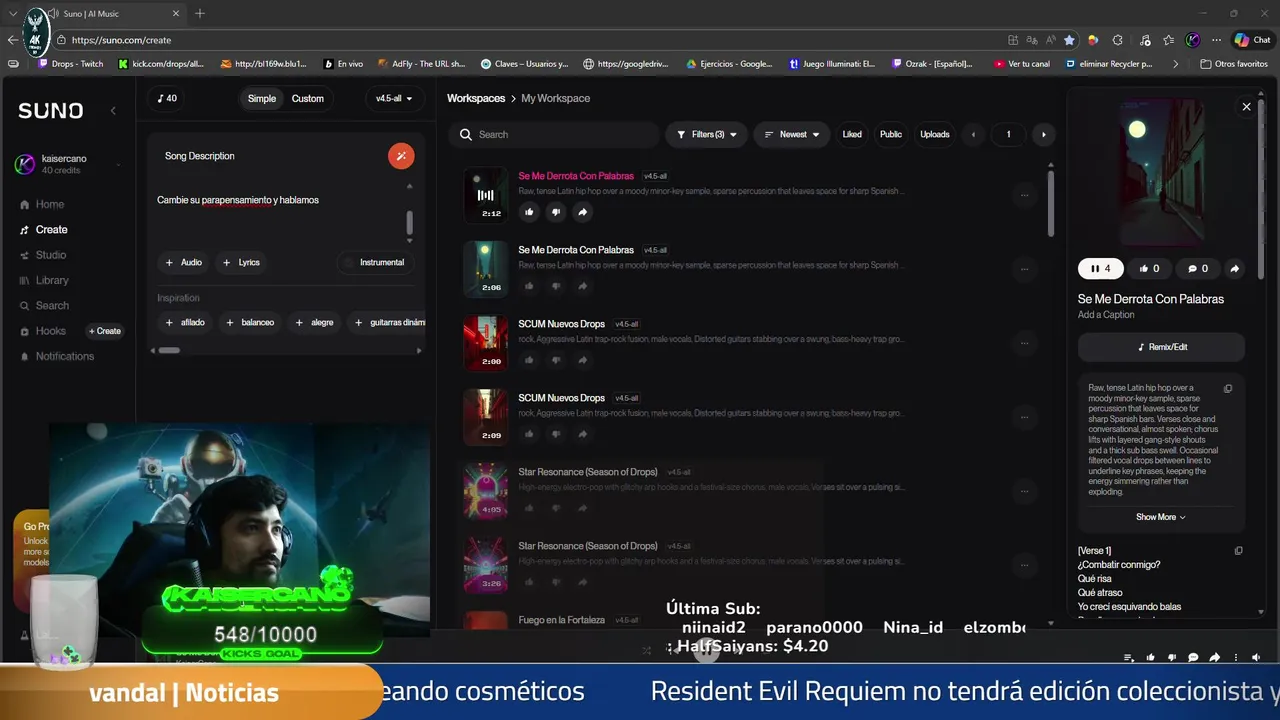Click the workspace Search field

click(x=554, y=134)
